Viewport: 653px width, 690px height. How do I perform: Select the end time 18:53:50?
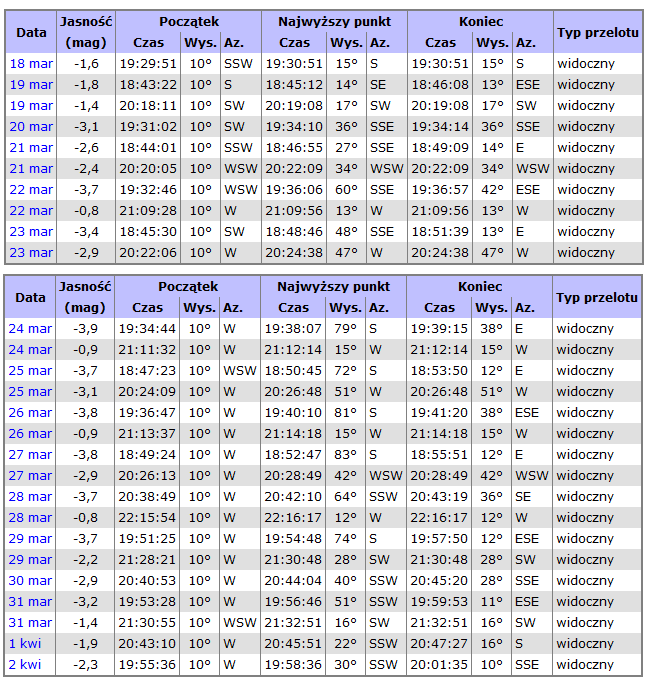[x=439, y=371]
